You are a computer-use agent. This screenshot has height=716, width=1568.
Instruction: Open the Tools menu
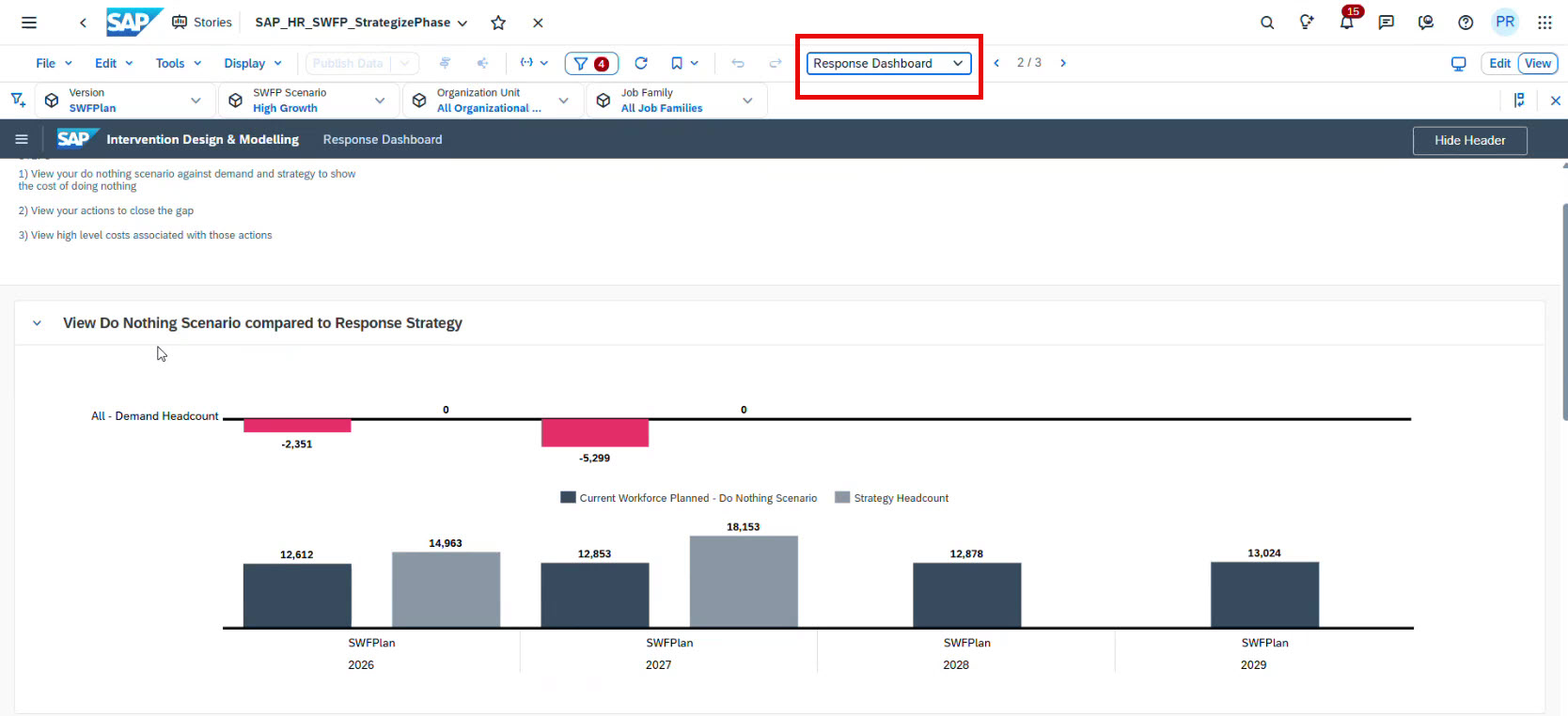[x=179, y=63]
